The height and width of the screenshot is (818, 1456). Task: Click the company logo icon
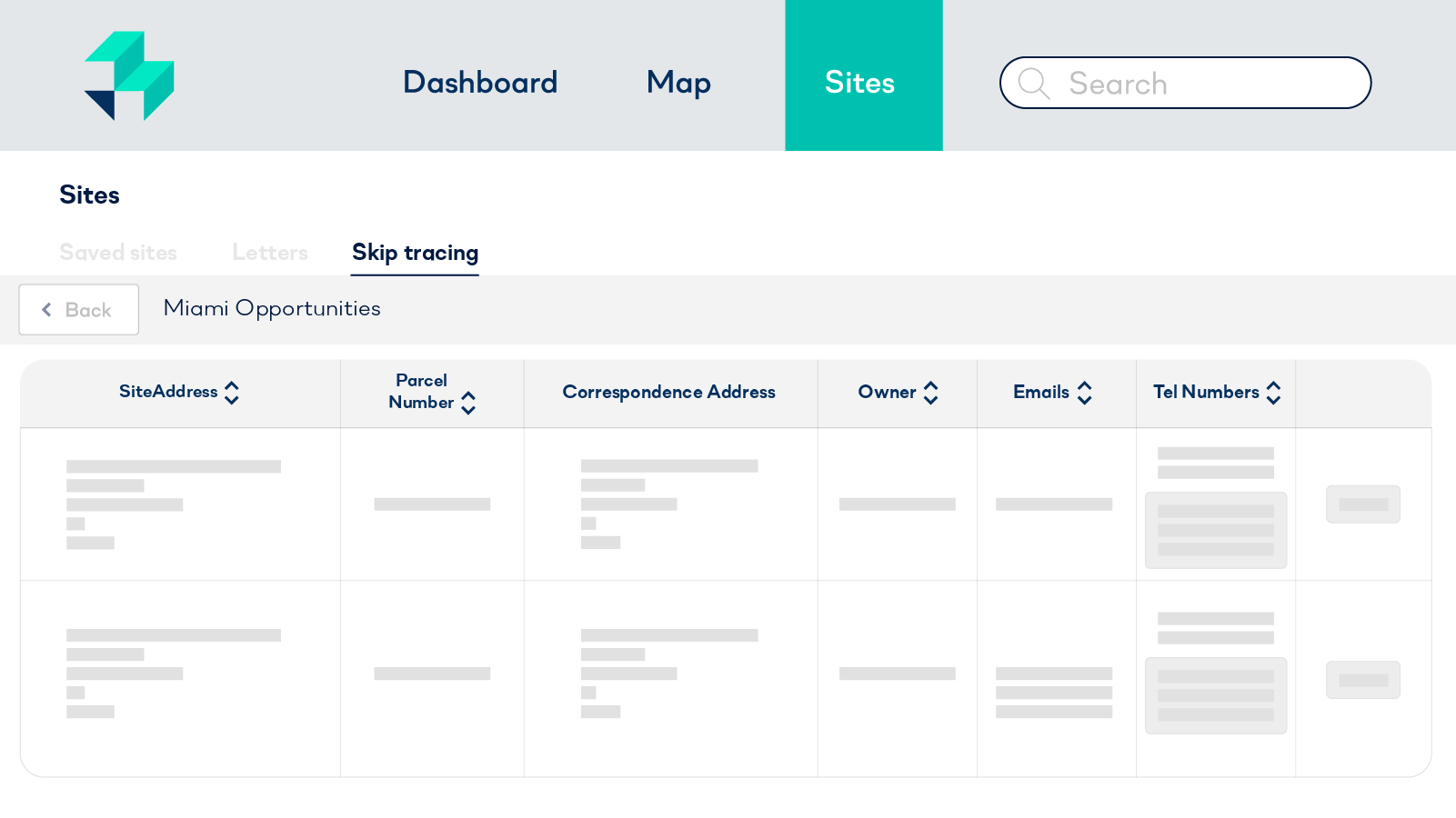point(129,76)
